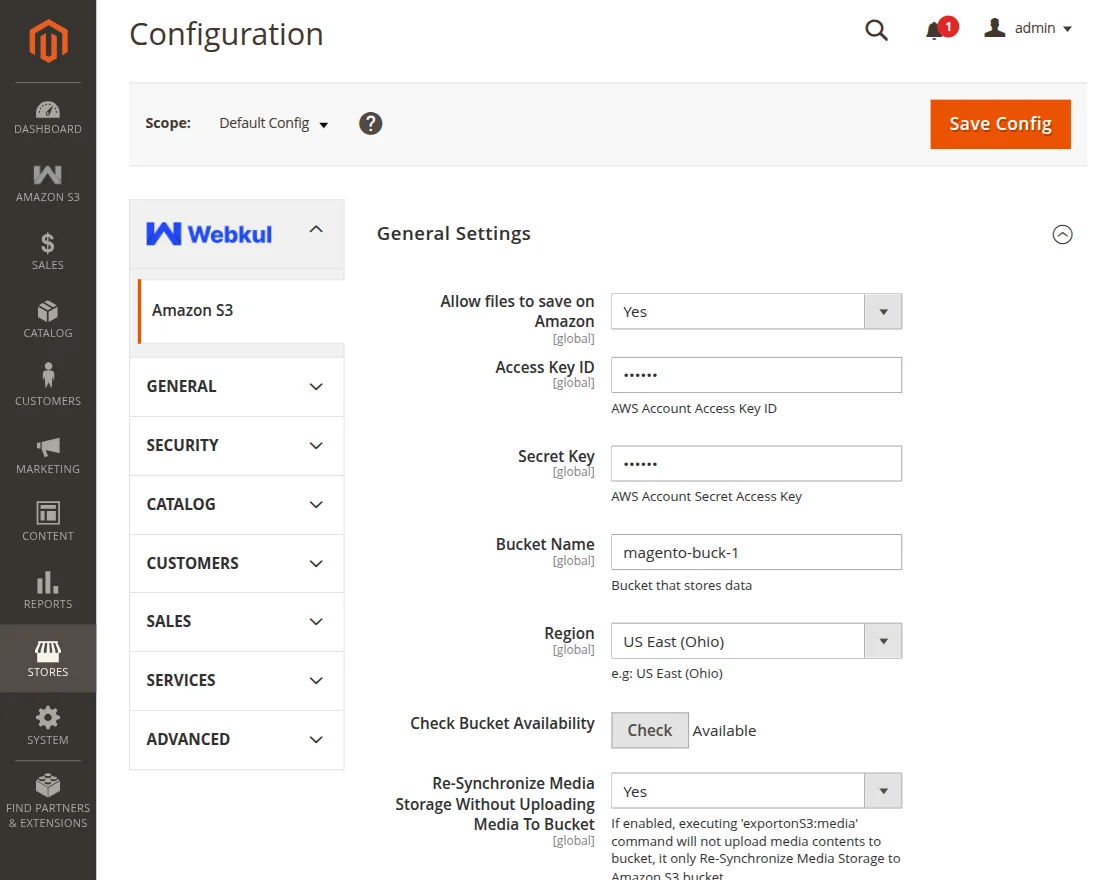This screenshot has height=880, width=1120.
Task: Expand the SECURITY configuration group
Action: pos(236,446)
